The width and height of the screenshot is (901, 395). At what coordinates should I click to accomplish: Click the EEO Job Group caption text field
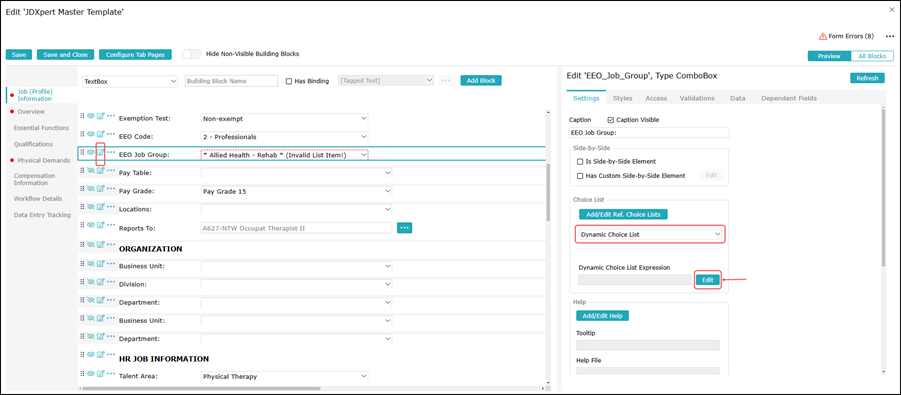(648, 132)
